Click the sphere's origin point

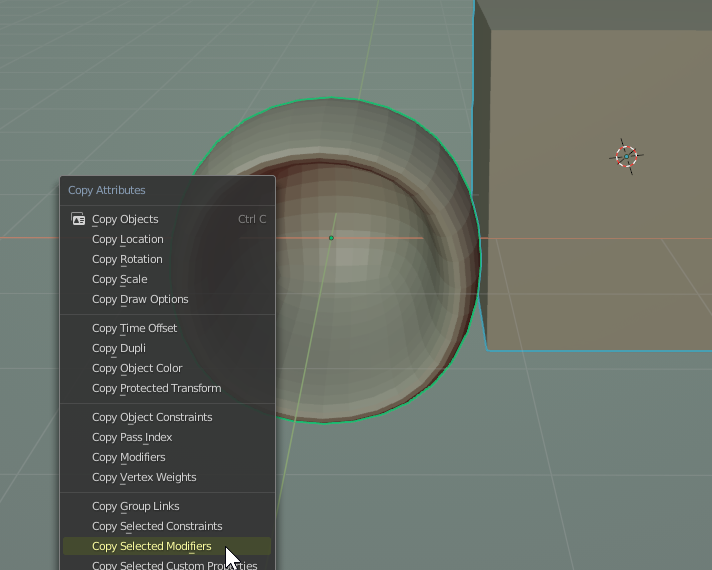pos(331,238)
